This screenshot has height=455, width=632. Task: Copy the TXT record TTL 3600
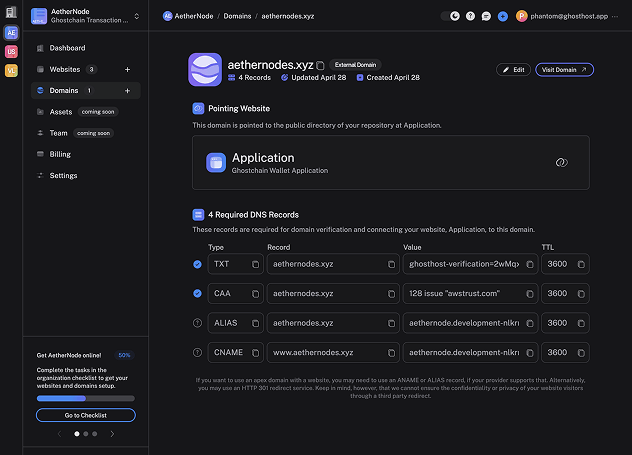581,264
